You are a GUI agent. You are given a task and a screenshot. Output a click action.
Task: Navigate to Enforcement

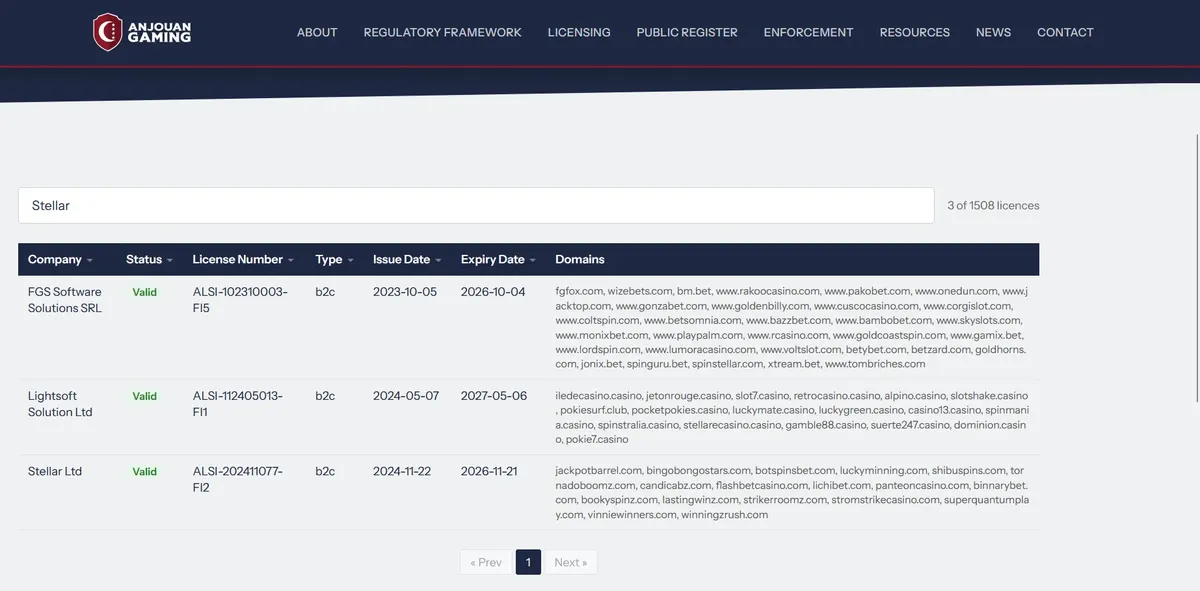(808, 32)
